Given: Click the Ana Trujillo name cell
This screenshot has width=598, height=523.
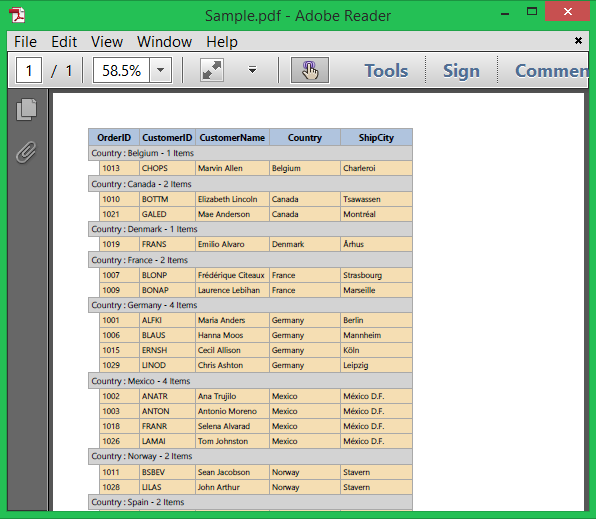Looking at the screenshot, I should pos(232,396).
